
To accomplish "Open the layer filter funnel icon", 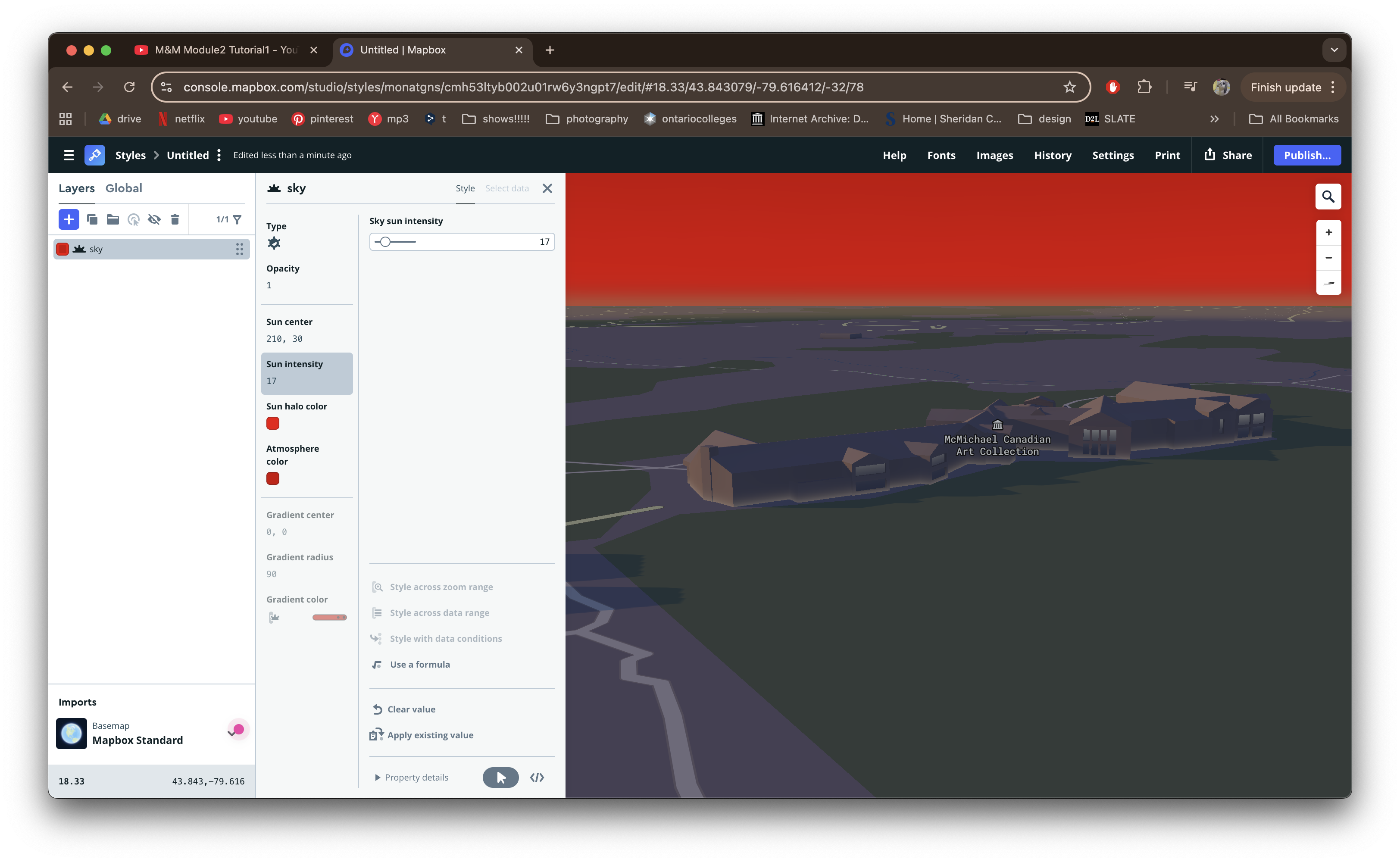I will click(x=237, y=219).
